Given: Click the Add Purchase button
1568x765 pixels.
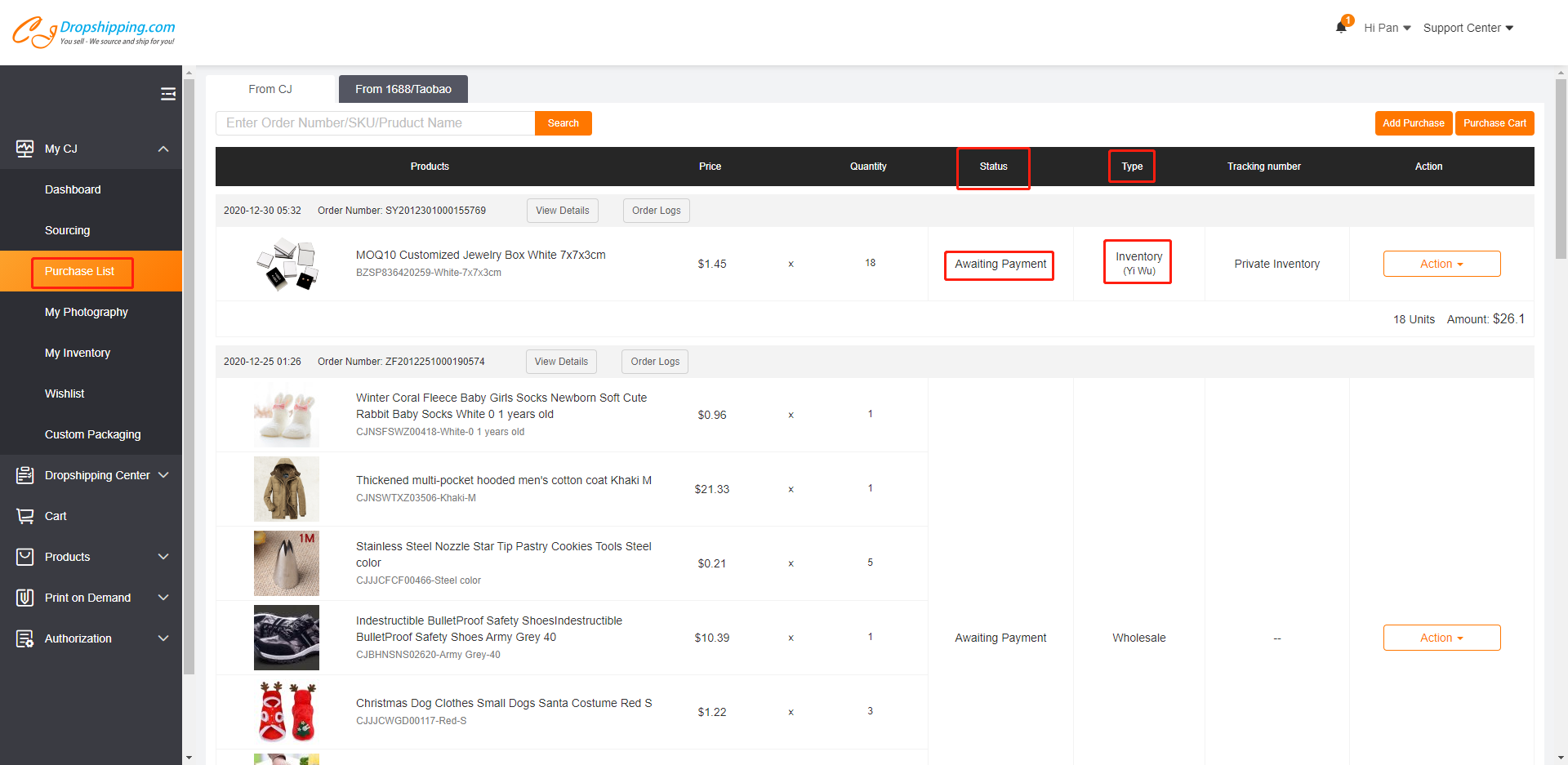Looking at the screenshot, I should click(1413, 123).
